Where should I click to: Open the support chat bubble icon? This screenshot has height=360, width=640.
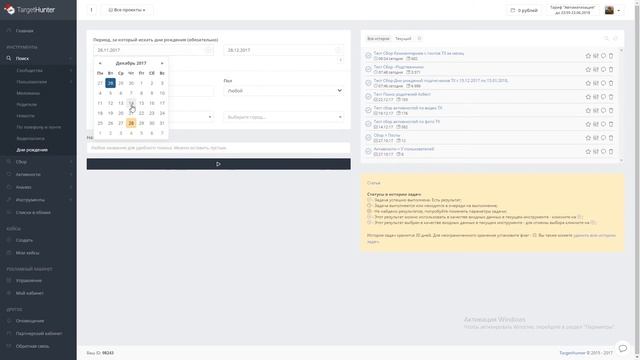(622, 348)
